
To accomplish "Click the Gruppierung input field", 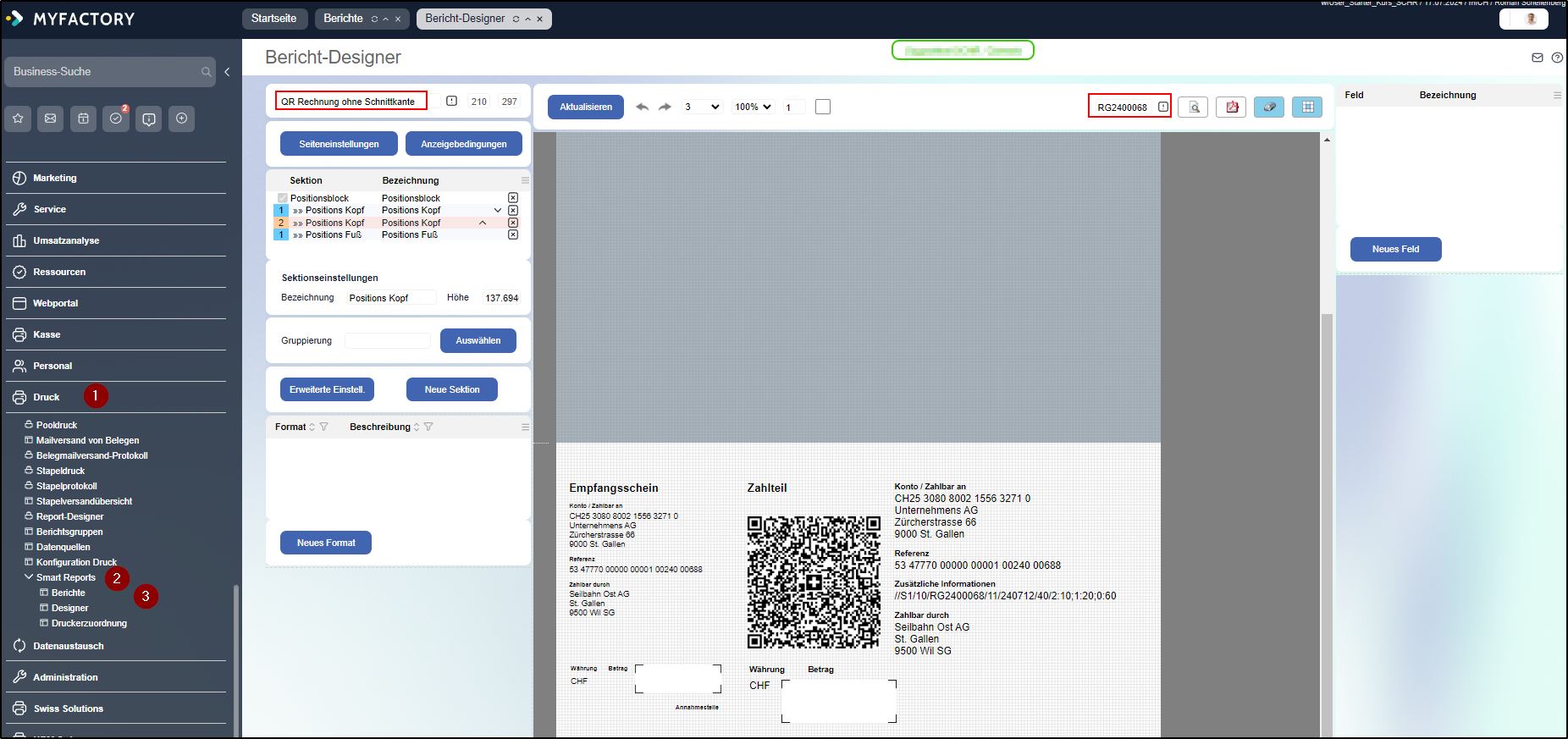I will pyautogui.click(x=388, y=340).
